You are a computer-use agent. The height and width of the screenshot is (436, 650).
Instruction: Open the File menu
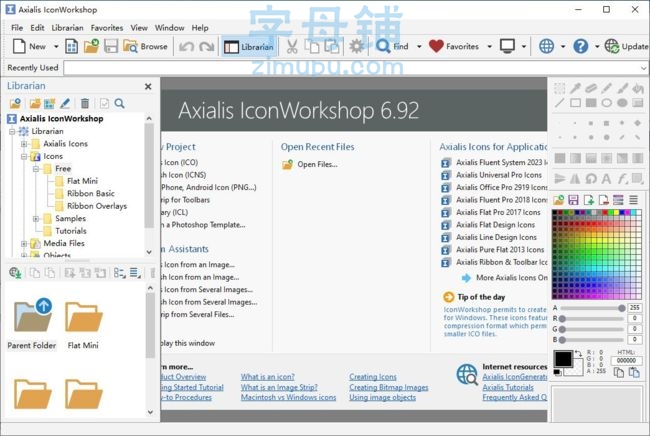click(x=17, y=28)
